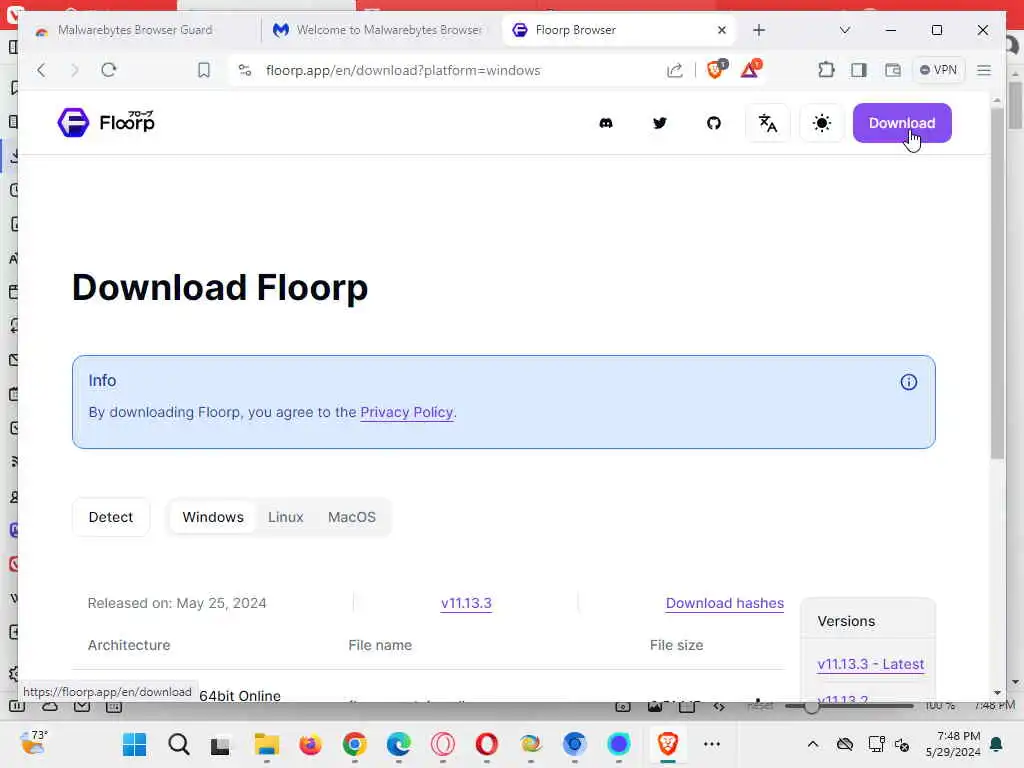Click the share page icon in address bar

click(x=675, y=70)
